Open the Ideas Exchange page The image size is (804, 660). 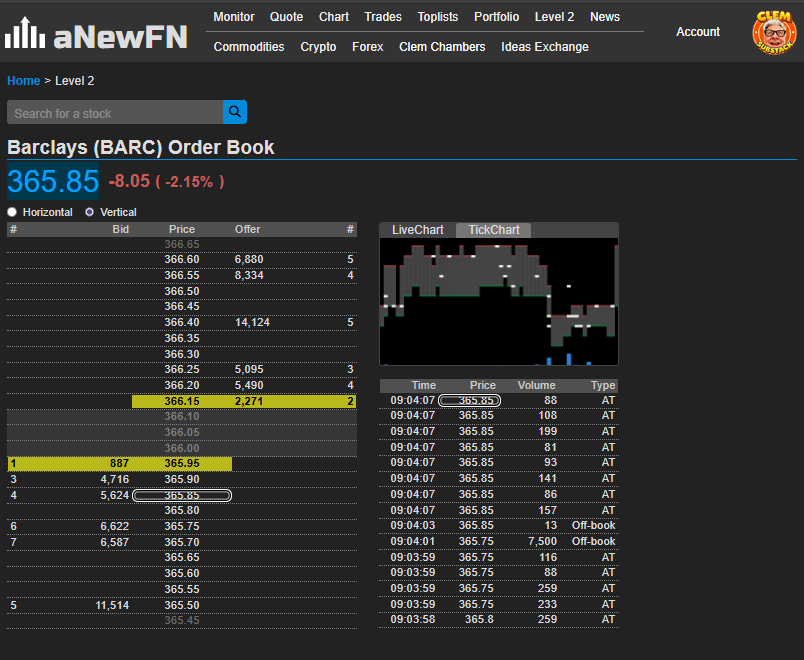(545, 47)
